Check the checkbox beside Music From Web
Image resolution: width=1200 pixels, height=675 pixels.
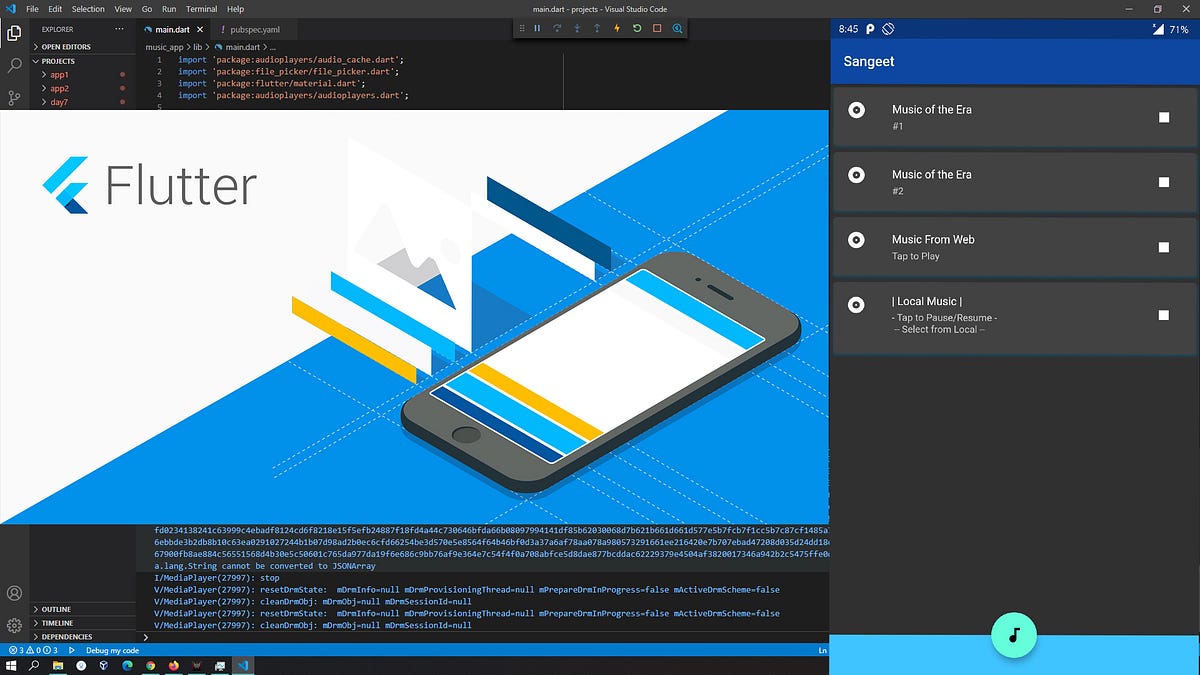pyautogui.click(x=1163, y=247)
